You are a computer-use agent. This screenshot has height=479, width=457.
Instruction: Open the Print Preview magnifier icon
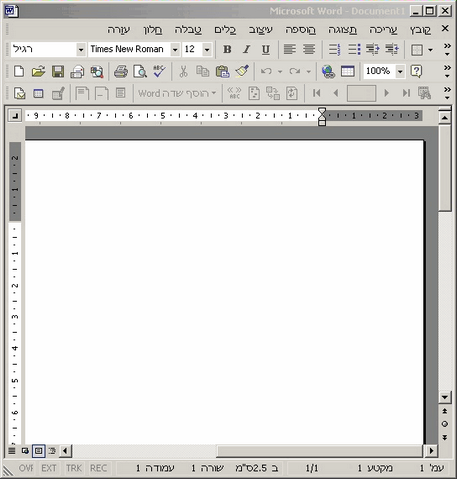coord(140,71)
